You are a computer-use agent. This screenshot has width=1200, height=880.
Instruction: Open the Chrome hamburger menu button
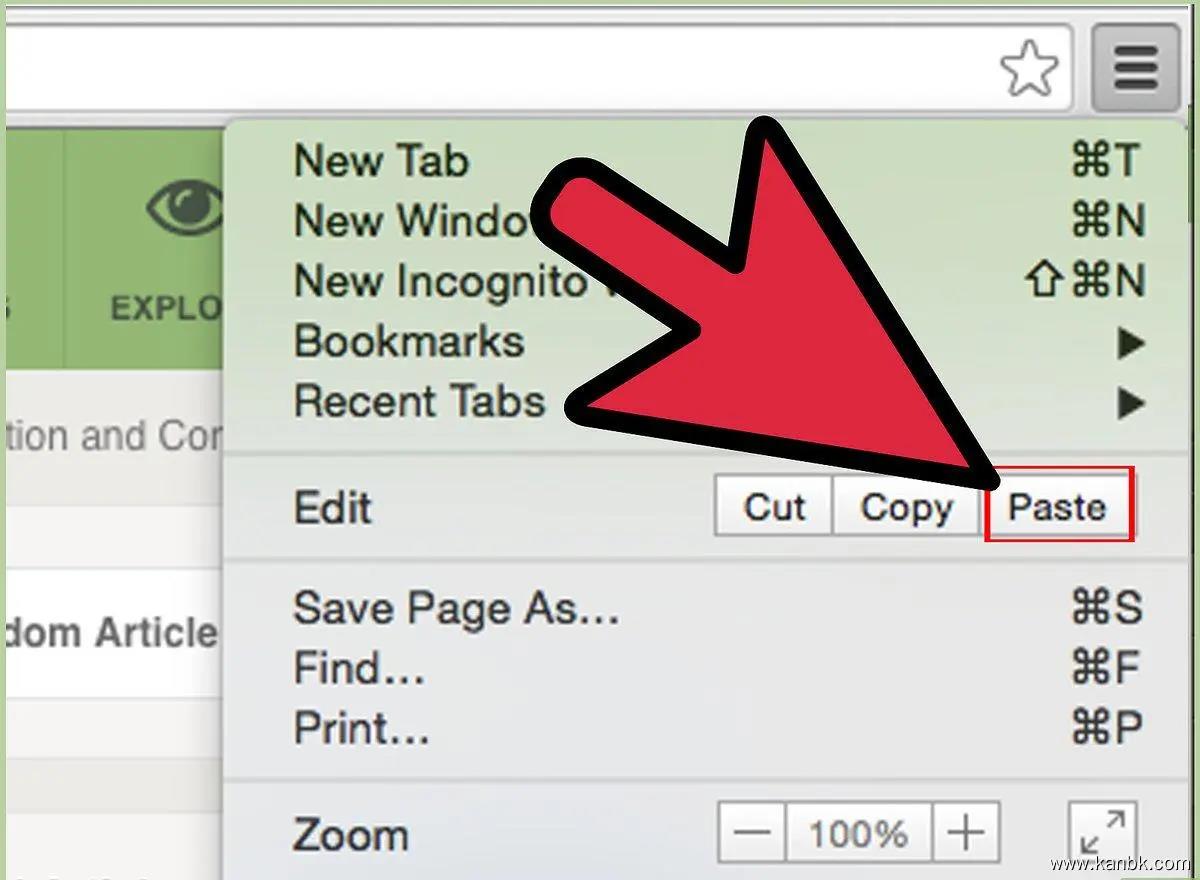[x=1135, y=68]
